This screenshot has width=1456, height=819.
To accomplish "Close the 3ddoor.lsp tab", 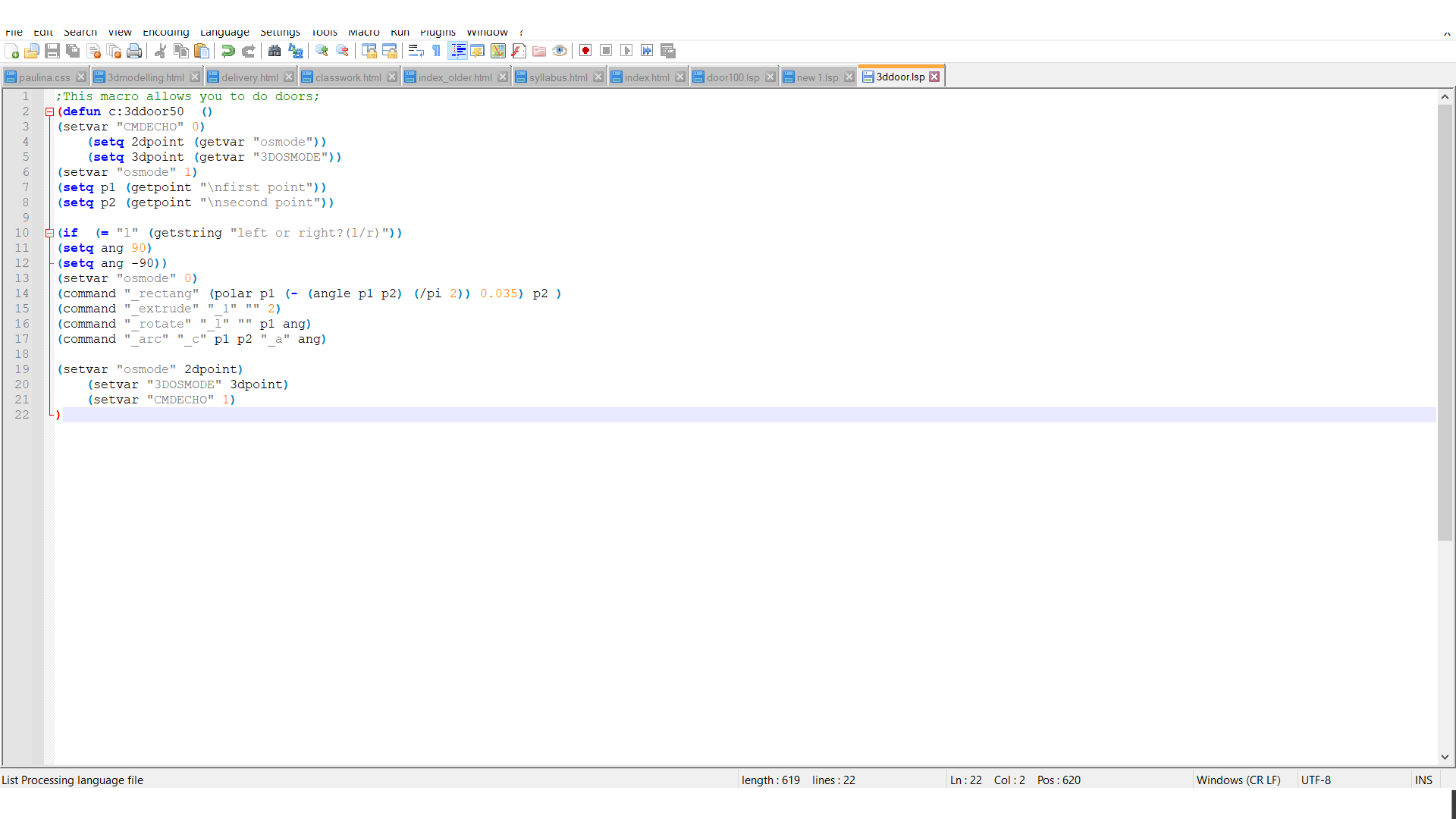I will (934, 77).
